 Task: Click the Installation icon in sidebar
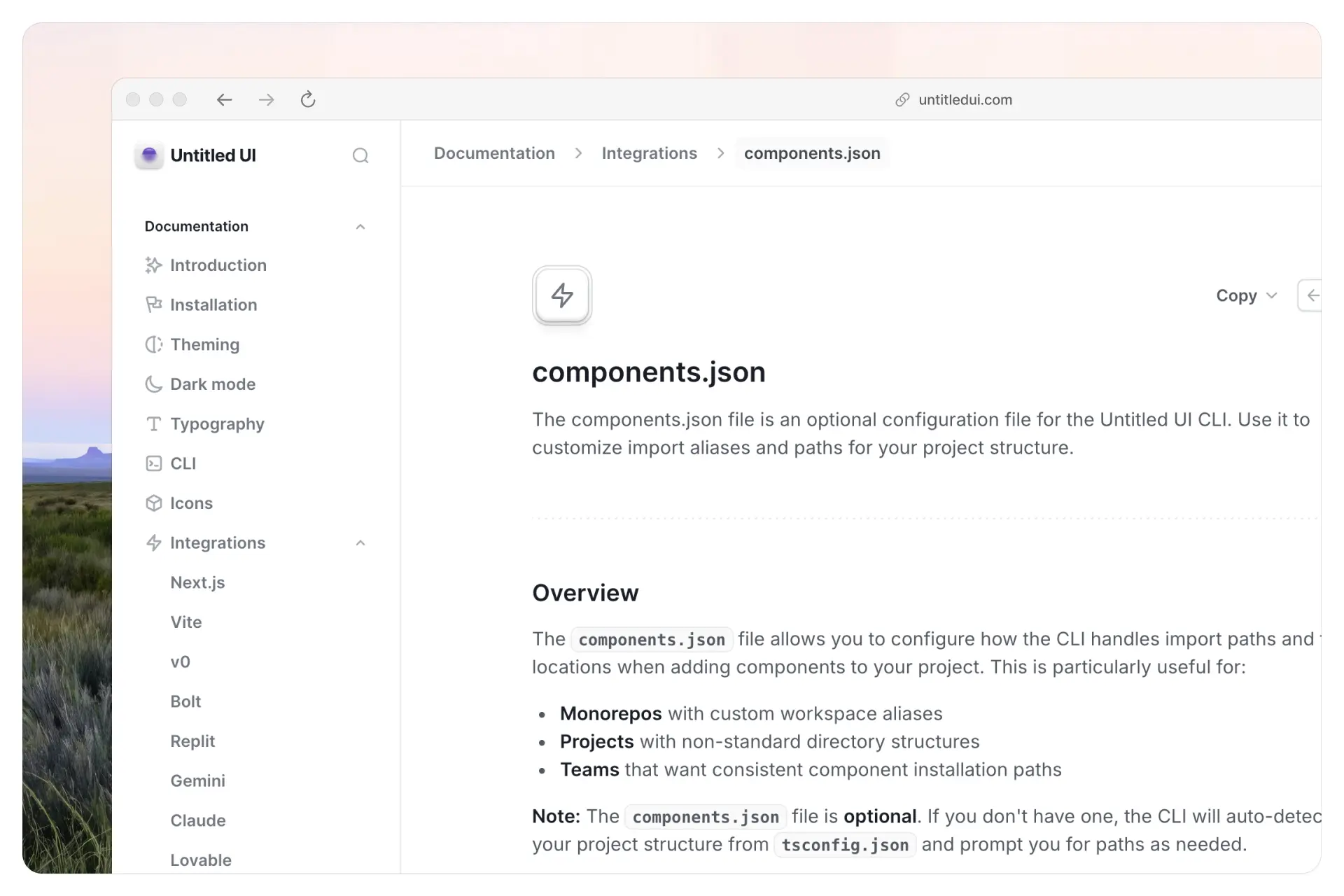(x=155, y=304)
